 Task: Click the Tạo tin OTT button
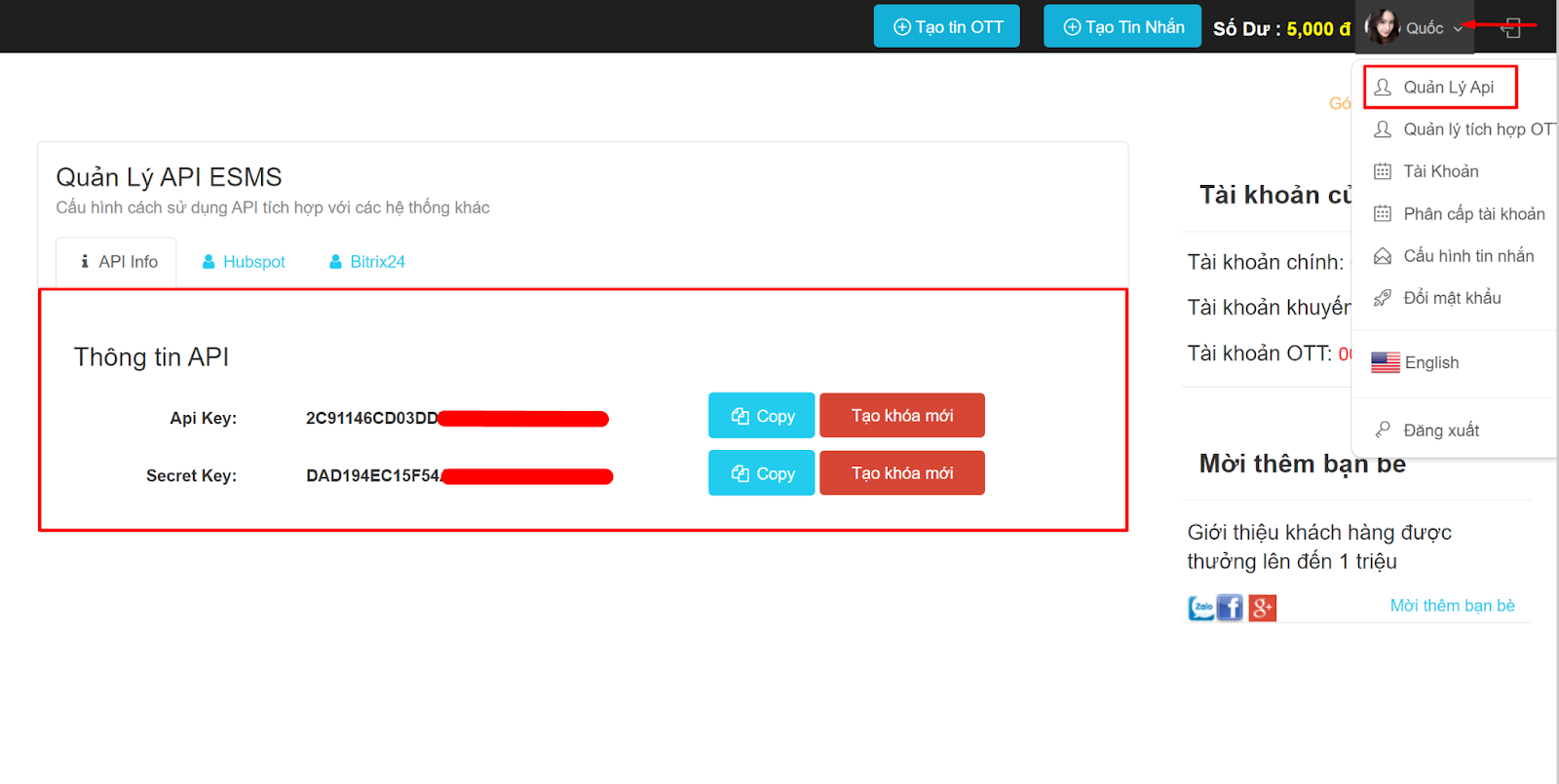coord(946,26)
